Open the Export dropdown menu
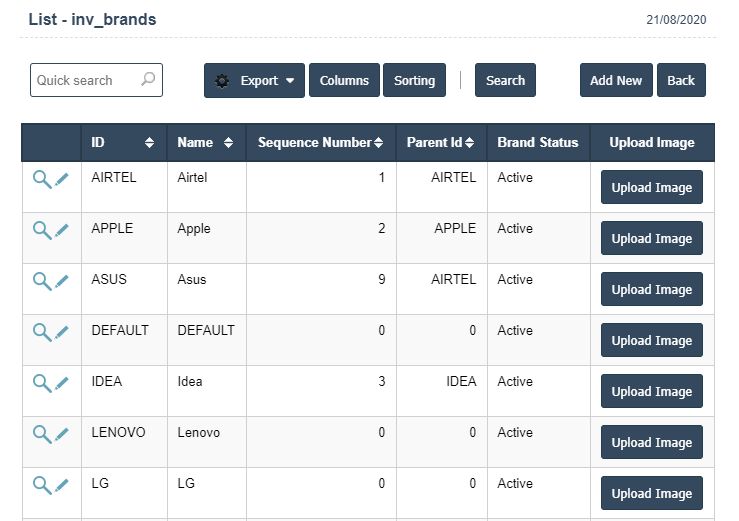Image resolution: width=739 pixels, height=521 pixels. click(x=255, y=81)
